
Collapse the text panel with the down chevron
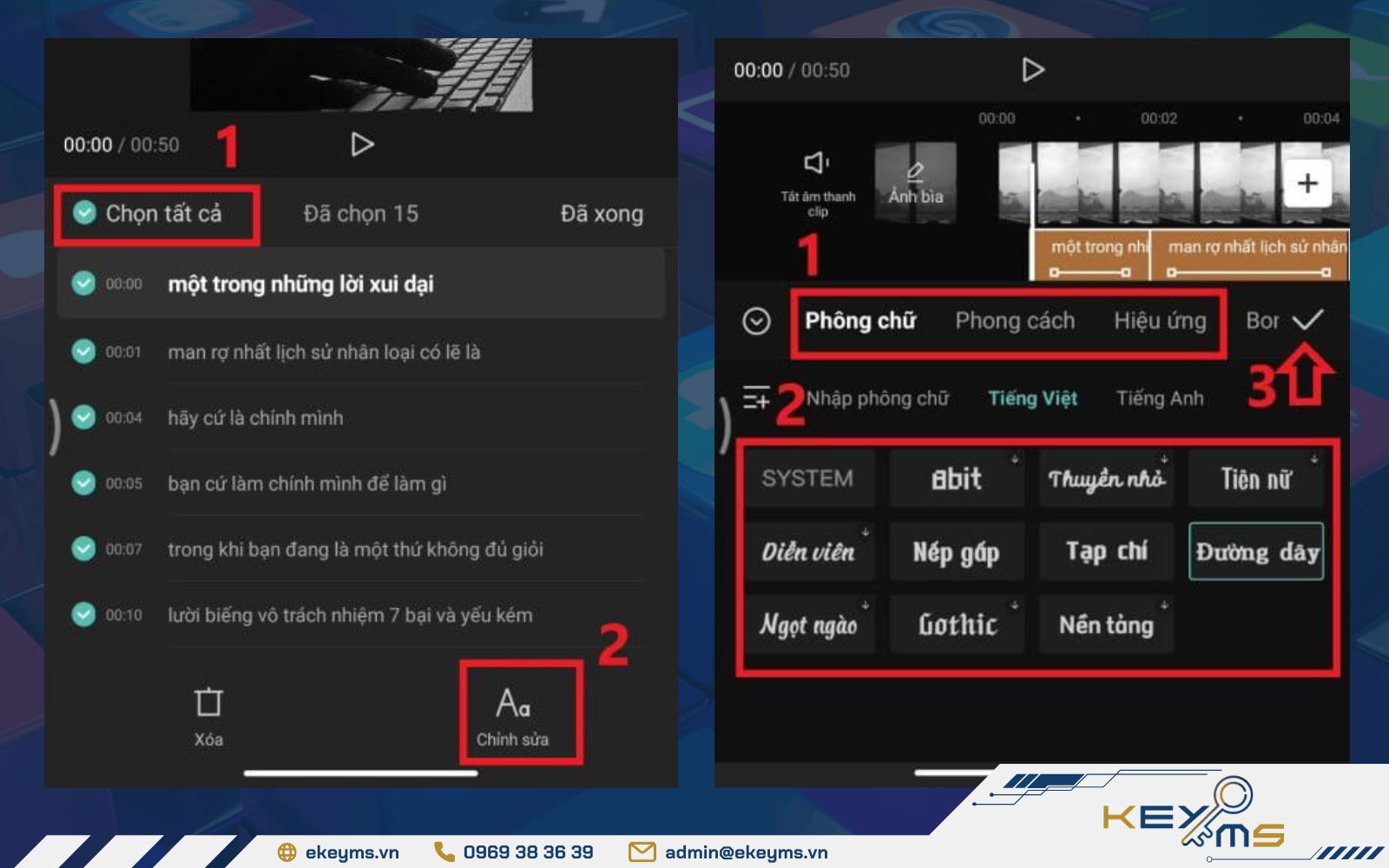(x=754, y=320)
